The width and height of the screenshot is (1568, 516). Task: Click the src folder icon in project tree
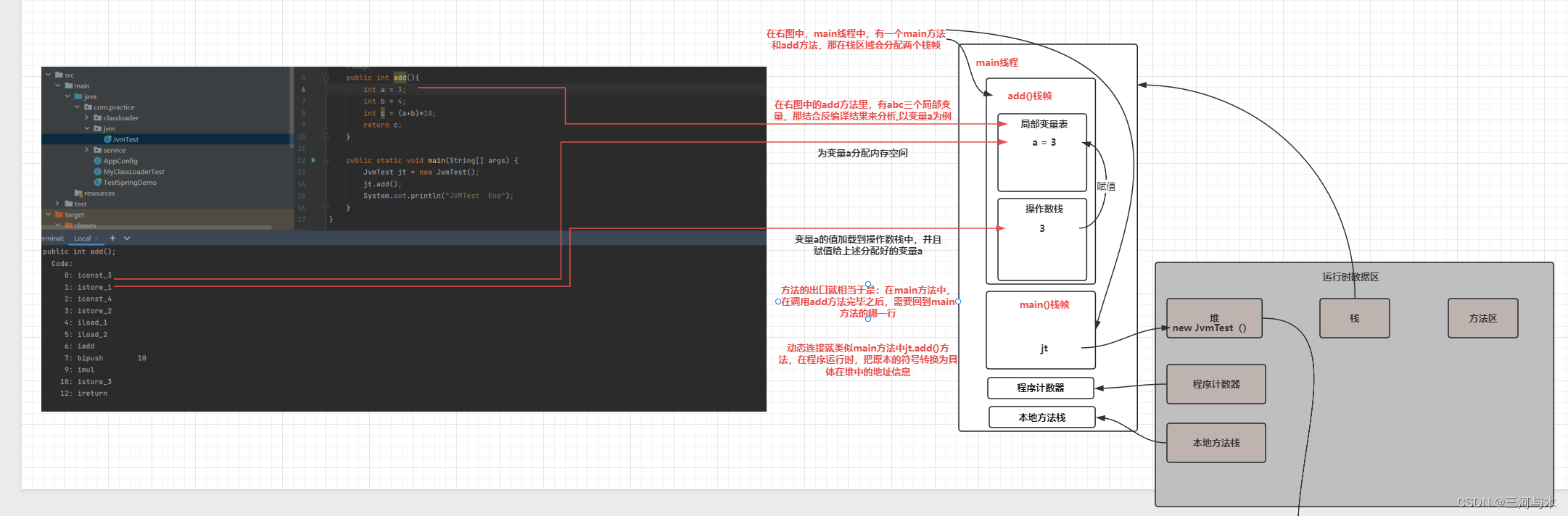click(59, 75)
